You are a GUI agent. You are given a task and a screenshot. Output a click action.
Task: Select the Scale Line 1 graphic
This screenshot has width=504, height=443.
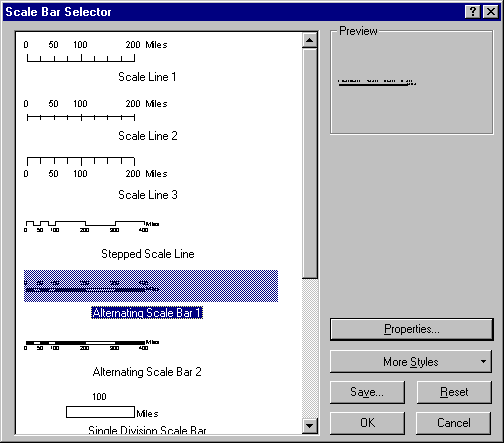click(95, 51)
